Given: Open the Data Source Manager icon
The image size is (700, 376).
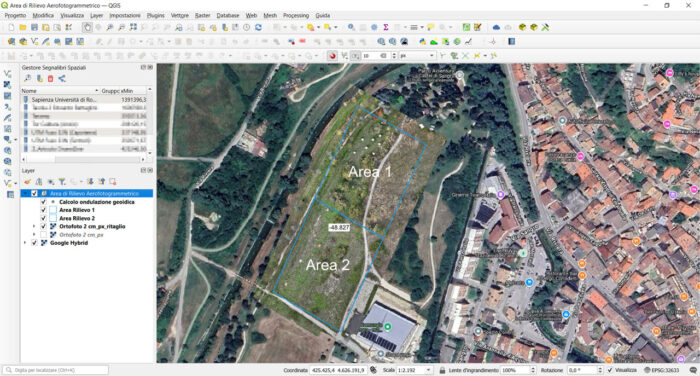Looking at the screenshot, I should tap(12, 42).
